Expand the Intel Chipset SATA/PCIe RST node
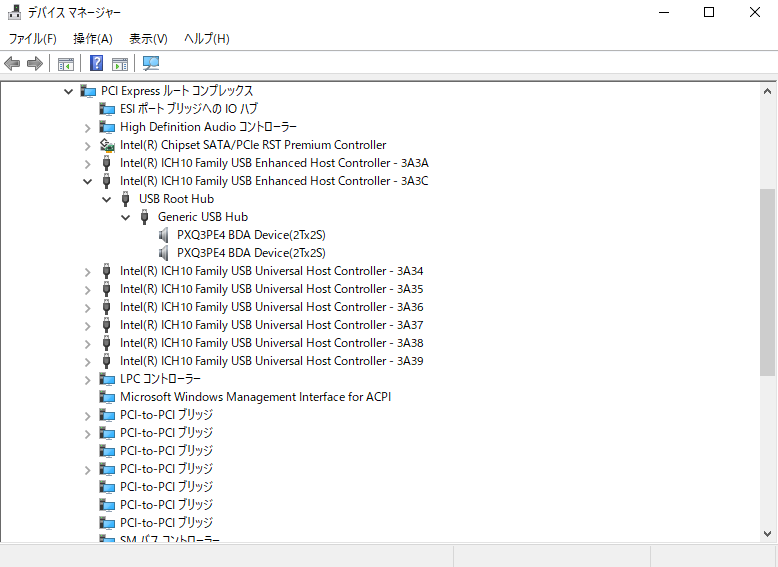Viewport: 778px width, 567px height. point(88,146)
